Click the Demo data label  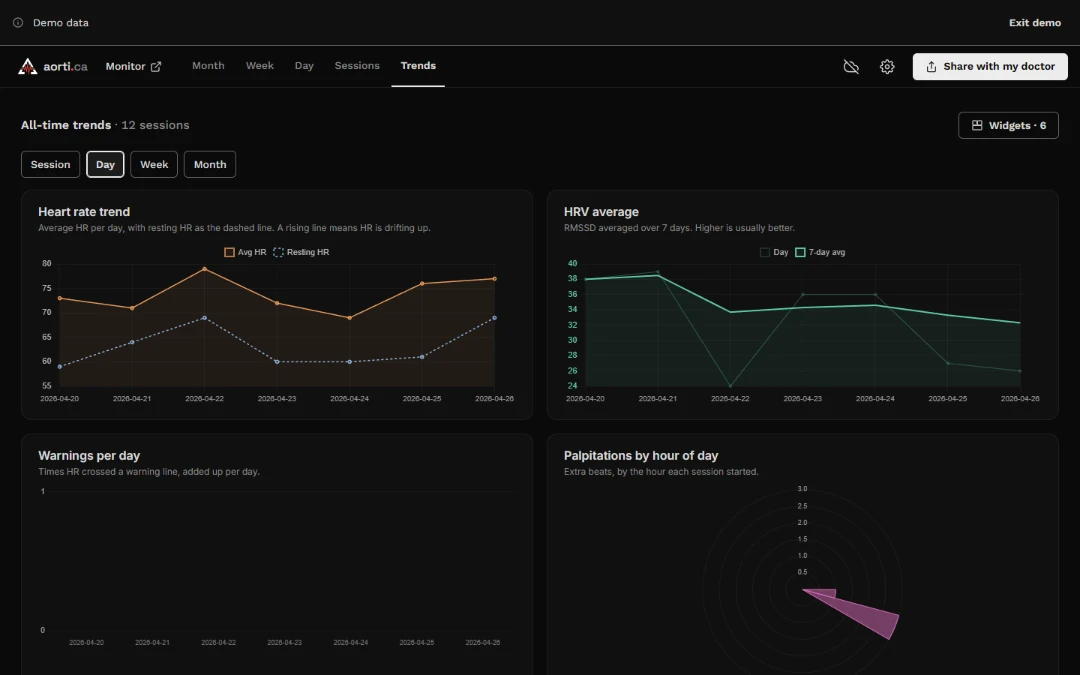pyautogui.click(x=61, y=23)
